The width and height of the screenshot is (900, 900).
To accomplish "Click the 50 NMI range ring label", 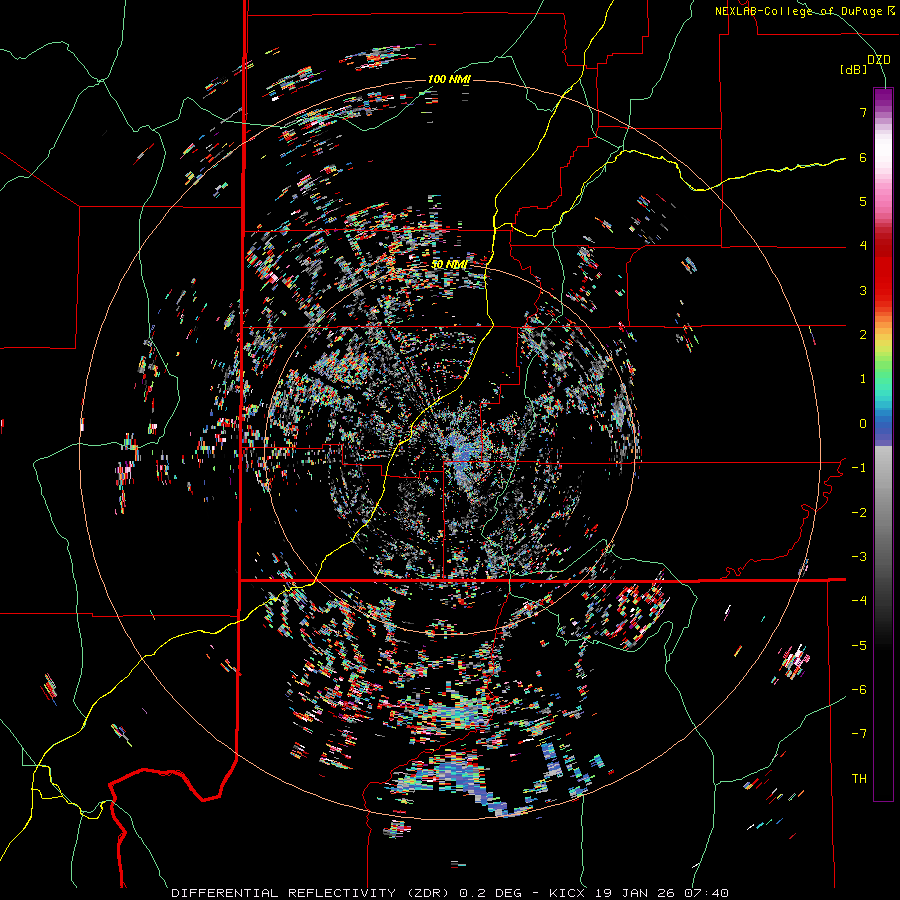I will [449, 265].
